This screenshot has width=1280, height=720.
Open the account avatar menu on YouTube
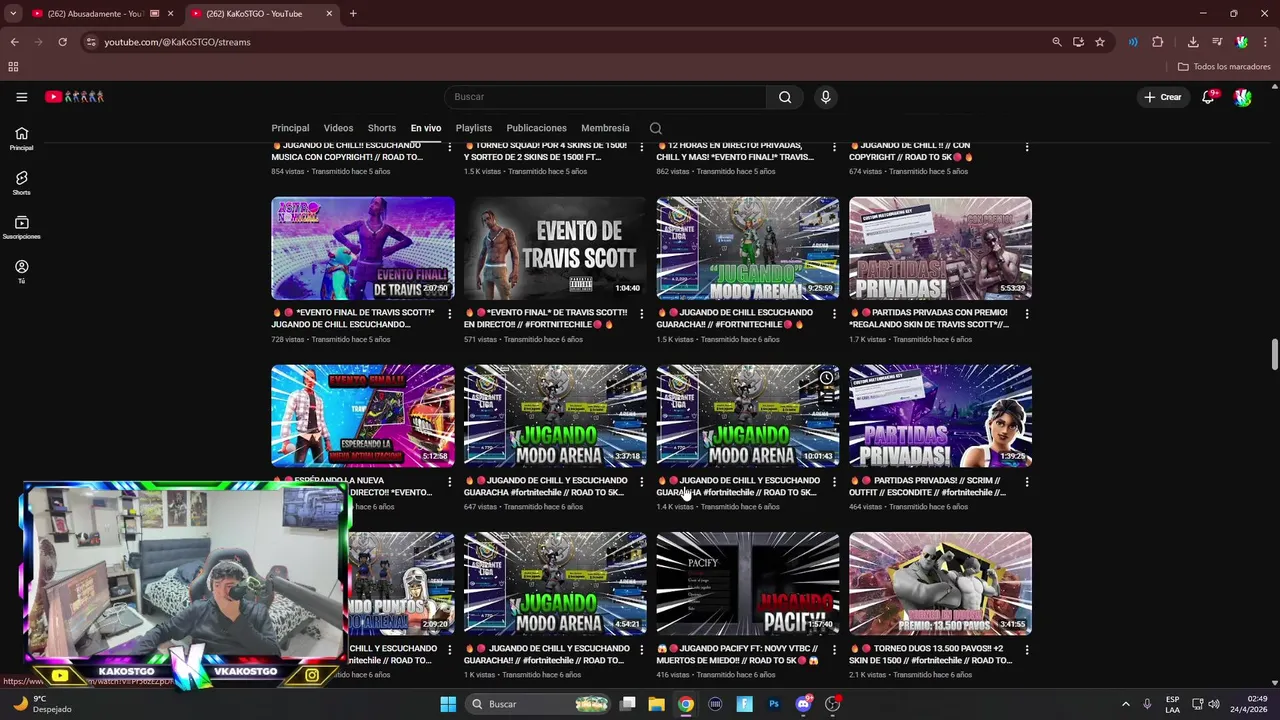1242,97
